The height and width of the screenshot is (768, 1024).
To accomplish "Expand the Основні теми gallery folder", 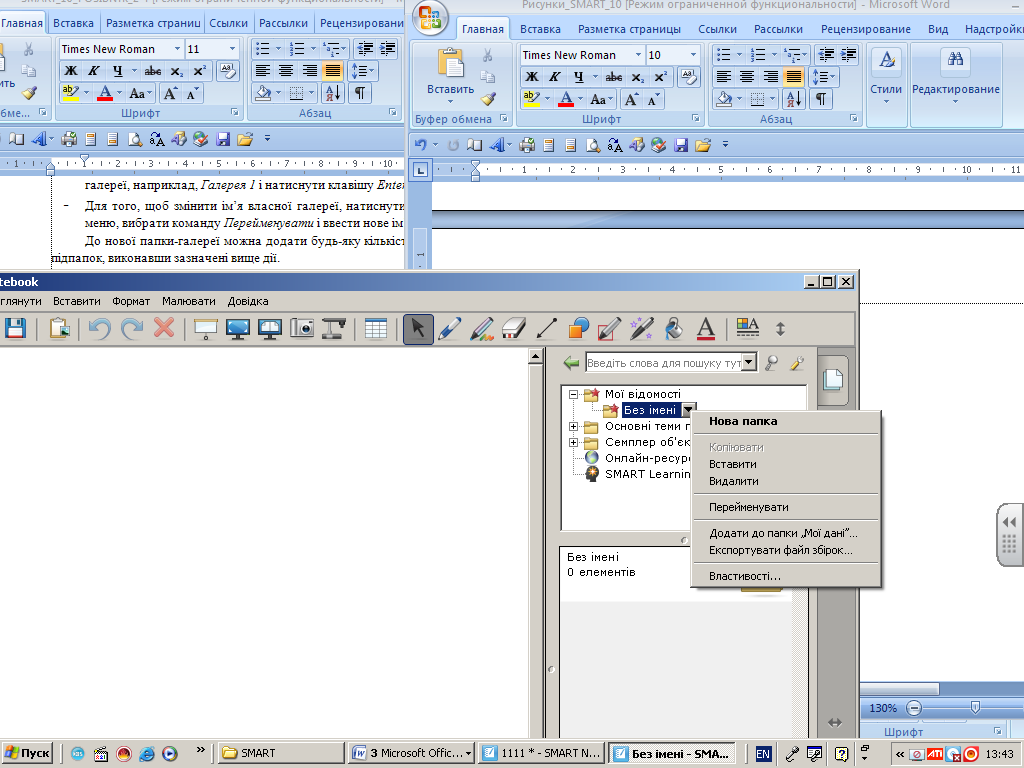I will coord(573,426).
